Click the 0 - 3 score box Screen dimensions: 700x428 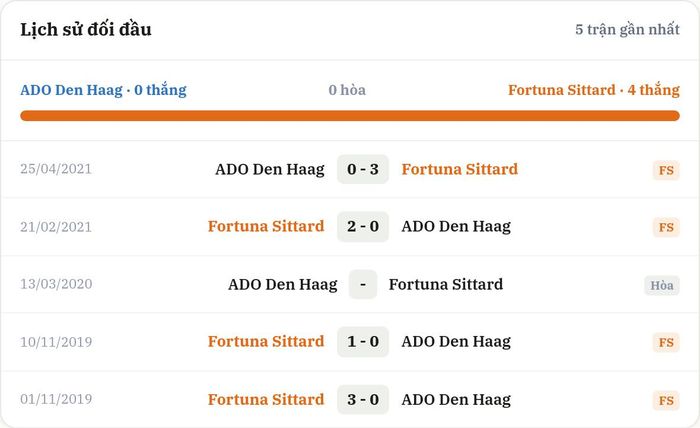pos(362,169)
